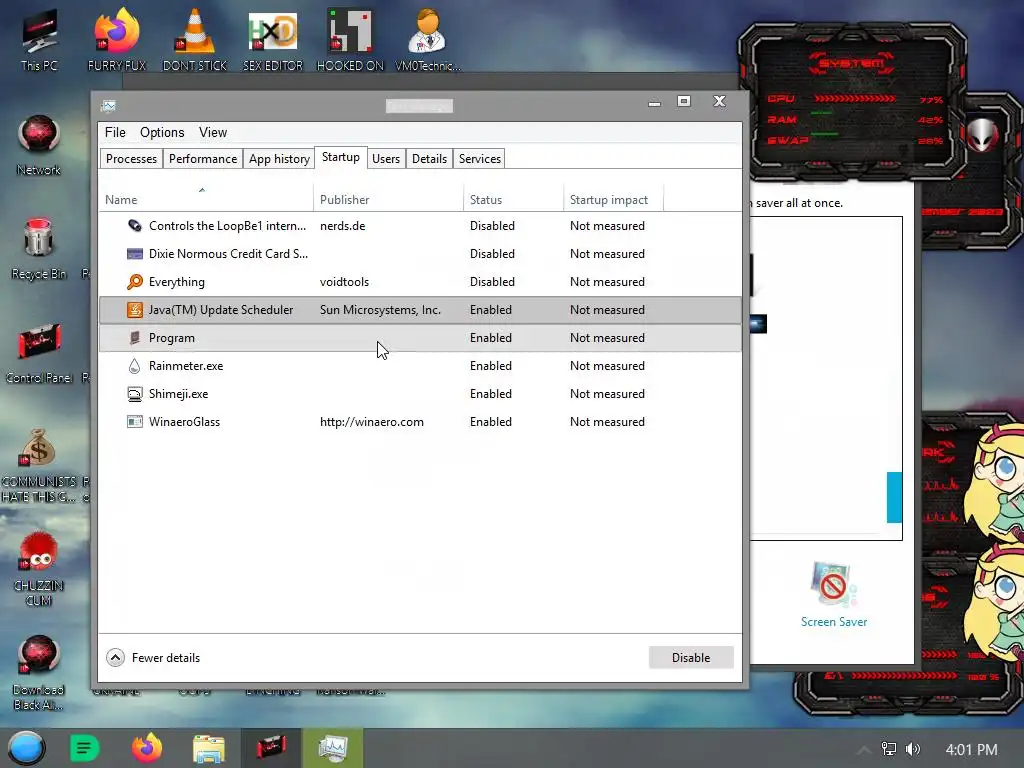Screen dimensions: 1024x768
Task: Switch to the Details tab
Action: click(x=430, y=159)
